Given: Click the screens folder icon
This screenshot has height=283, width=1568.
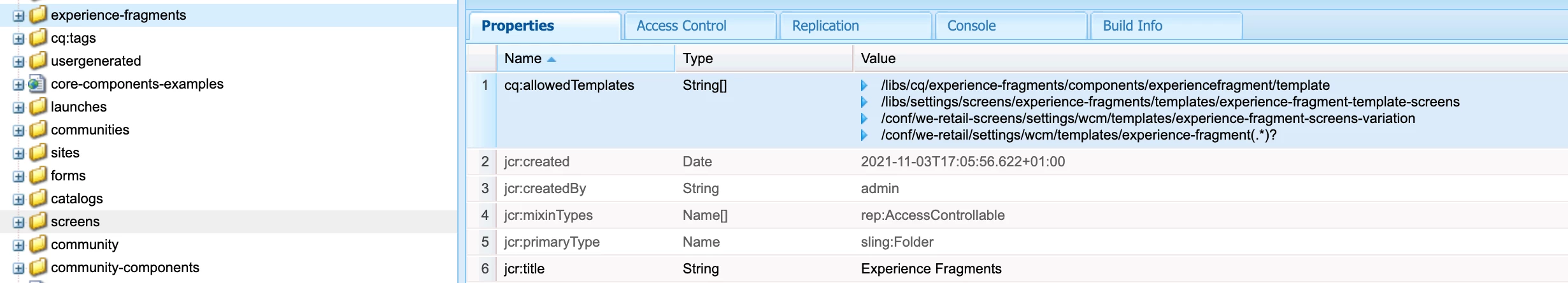Looking at the screenshot, I should pyautogui.click(x=38, y=221).
